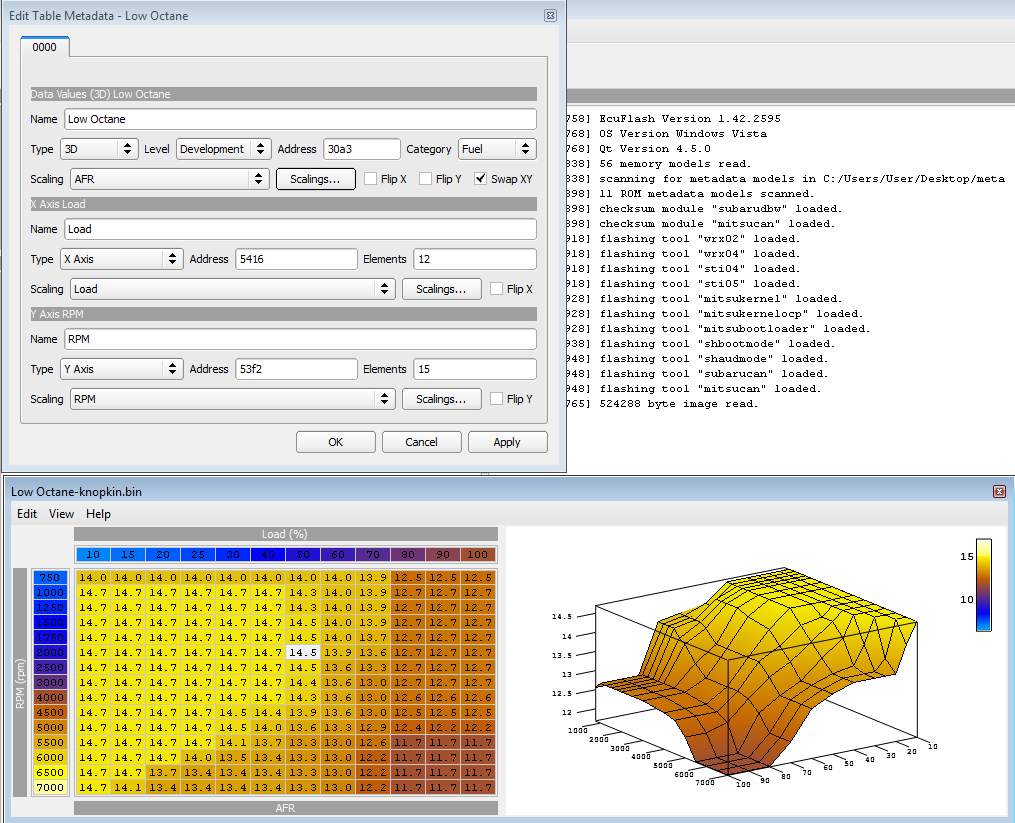Click the Low Octane name input field

300,119
